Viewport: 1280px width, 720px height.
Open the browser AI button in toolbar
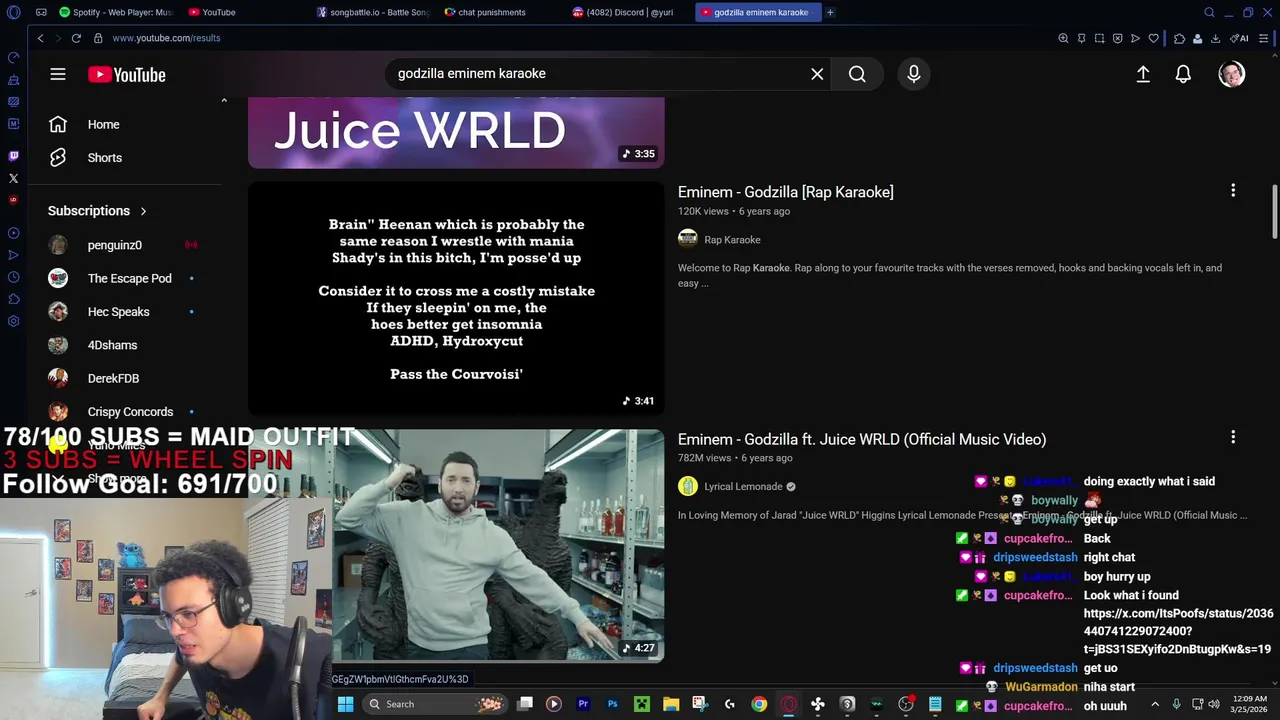(x=1239, y=38)
